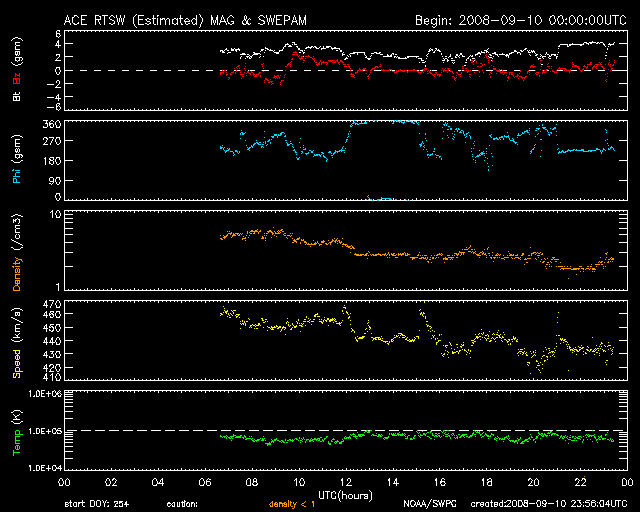Image resolution: width=640 pixels, height=512 pixels.
Task: Click the "start DOY: 254" footer text
Action: (x=97, y=504)
